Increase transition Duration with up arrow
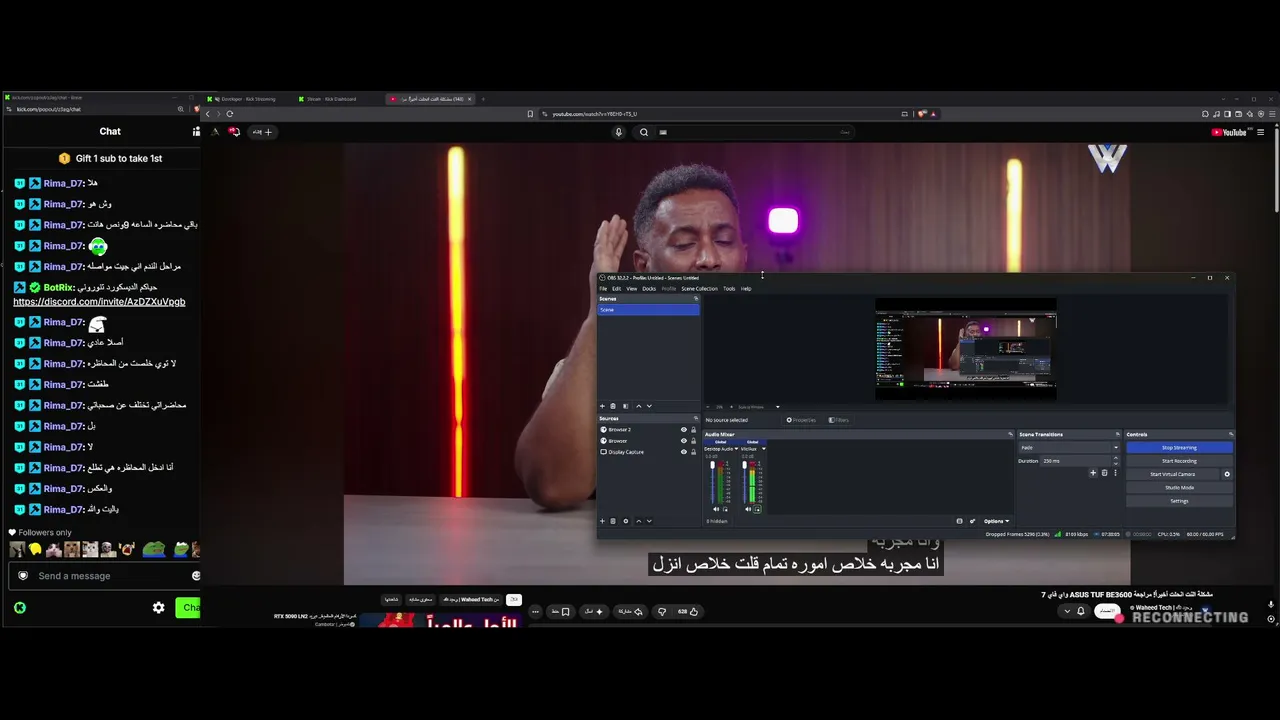This screenshot has height=720, width=1280. click(x=1115, y=458)
